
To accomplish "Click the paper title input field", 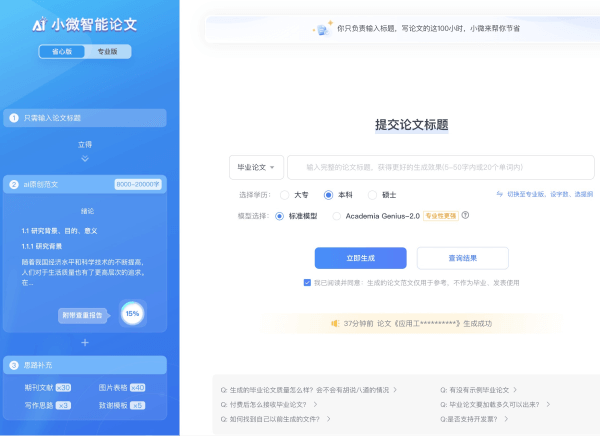I will pyautogui.click(x=440, y=167).
